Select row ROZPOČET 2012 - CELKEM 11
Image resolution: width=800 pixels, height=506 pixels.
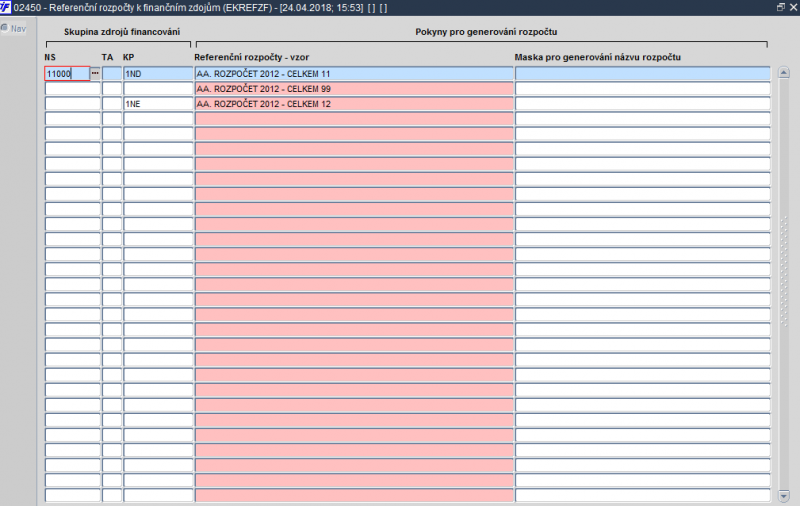[x=354, y=73]
